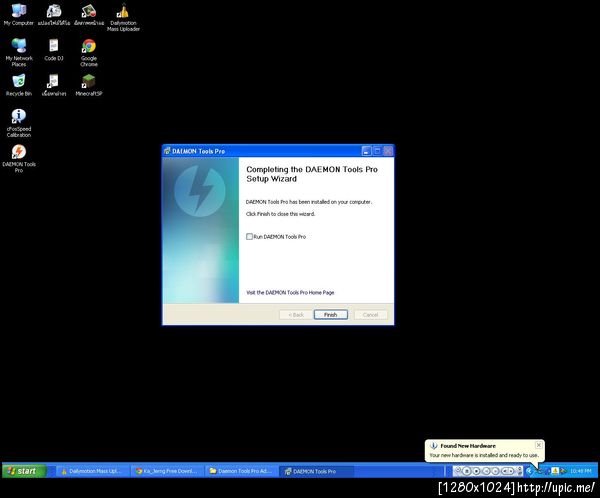
Task: Select the cFosSpeed Calibration desktop icon
Action: (19, 123)
